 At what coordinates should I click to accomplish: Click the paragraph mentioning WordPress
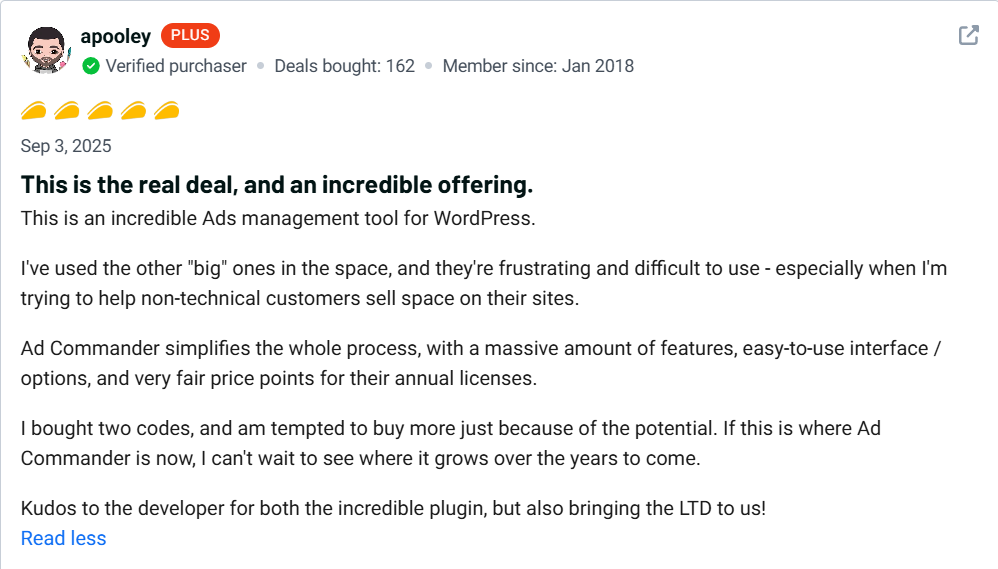278,218
